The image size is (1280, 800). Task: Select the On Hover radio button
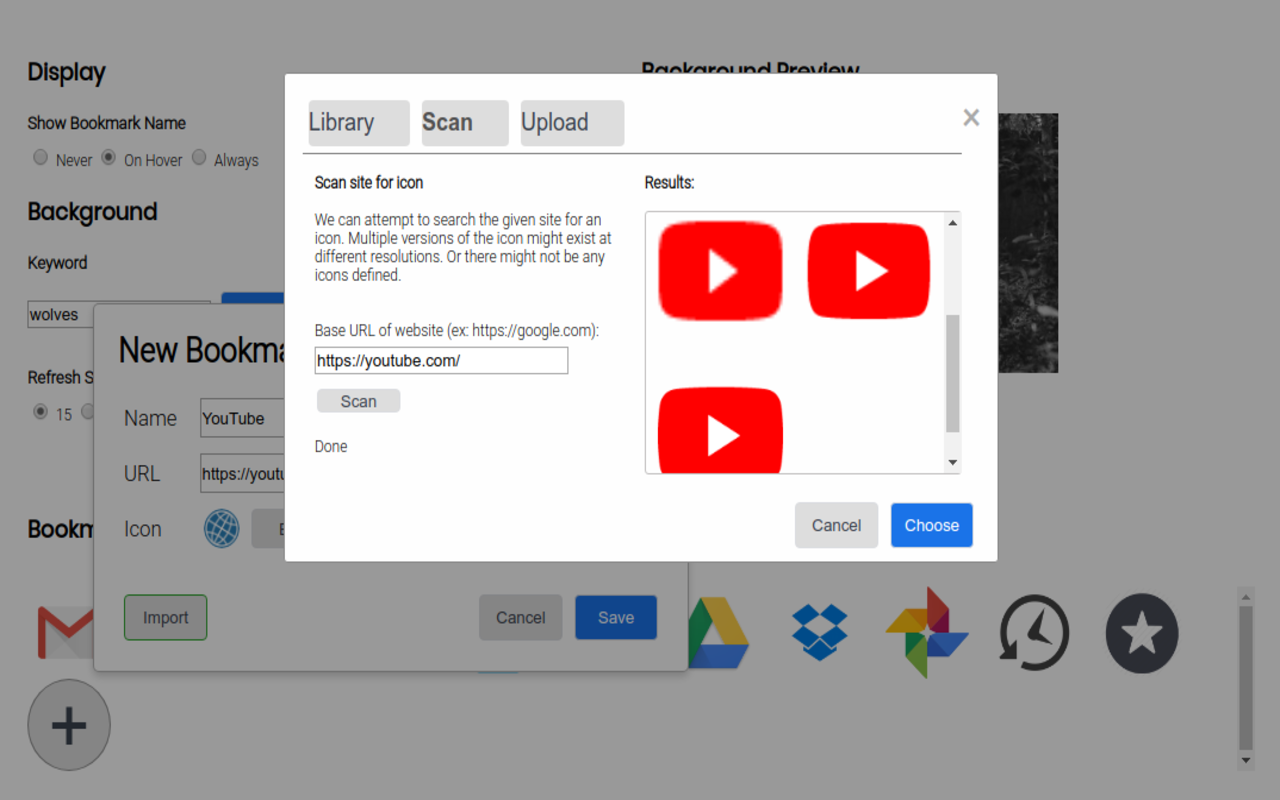point(109,157)
